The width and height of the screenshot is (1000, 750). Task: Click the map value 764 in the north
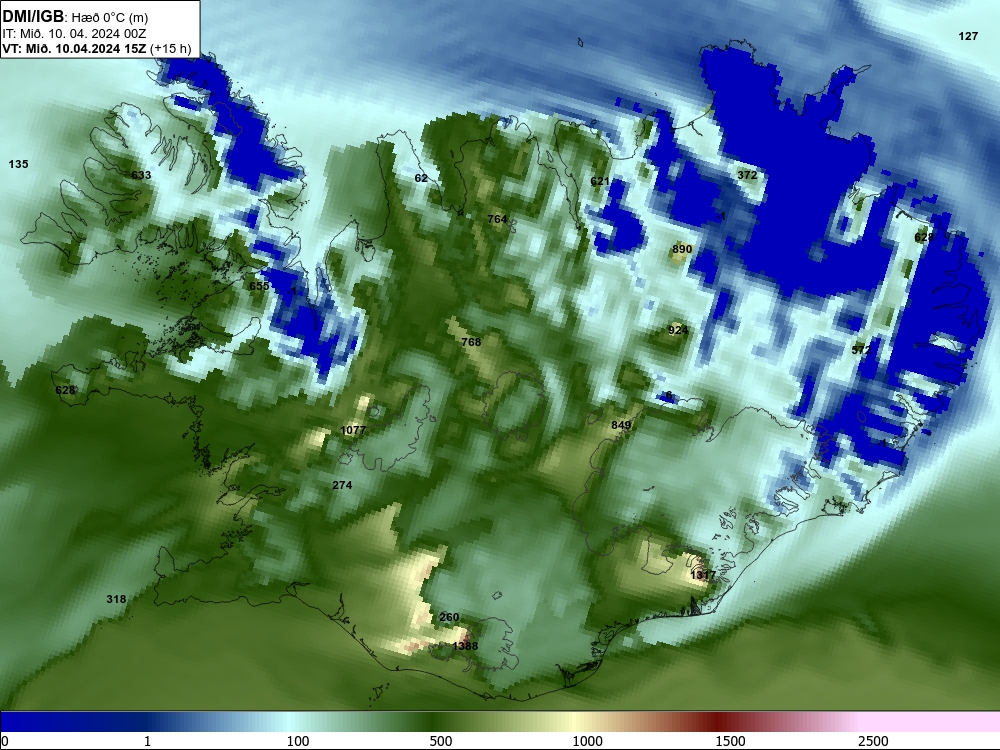[x=497, y=219]
